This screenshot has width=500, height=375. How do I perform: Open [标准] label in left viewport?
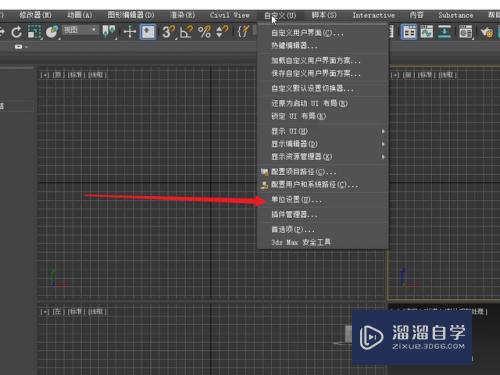76,312
